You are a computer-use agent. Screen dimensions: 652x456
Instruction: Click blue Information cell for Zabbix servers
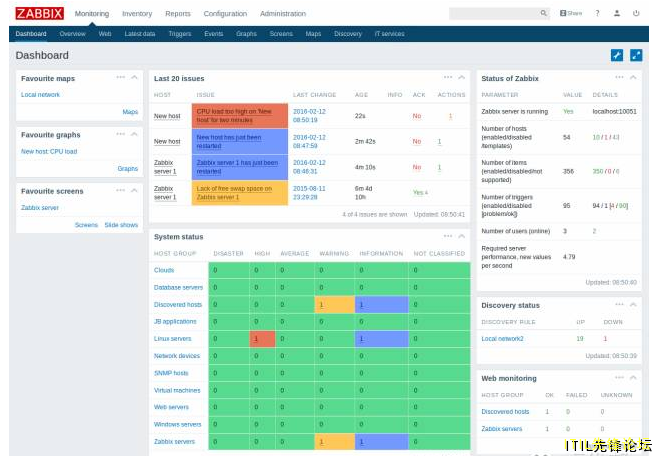click(381, 441)
